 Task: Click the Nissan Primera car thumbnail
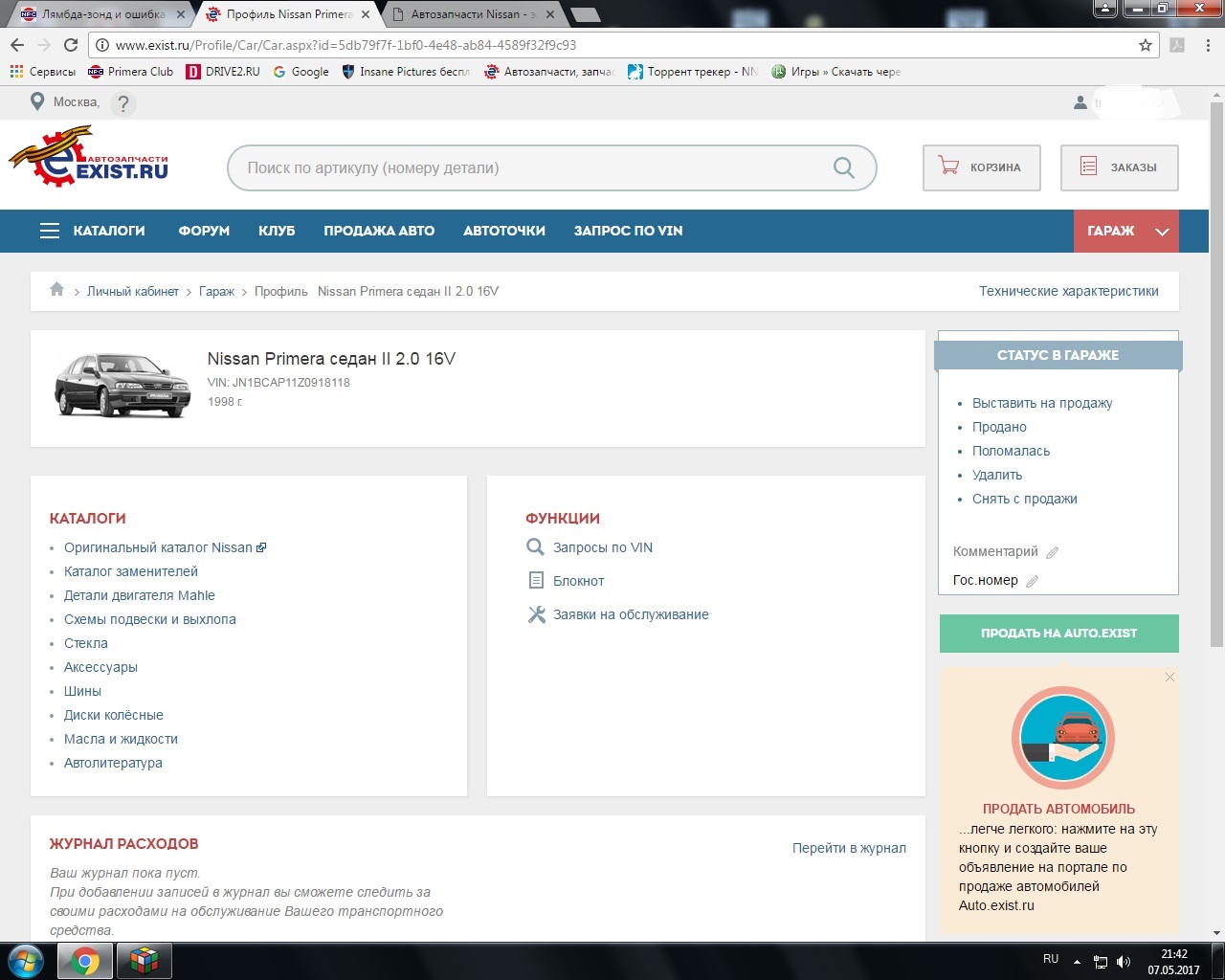[122, 385]
